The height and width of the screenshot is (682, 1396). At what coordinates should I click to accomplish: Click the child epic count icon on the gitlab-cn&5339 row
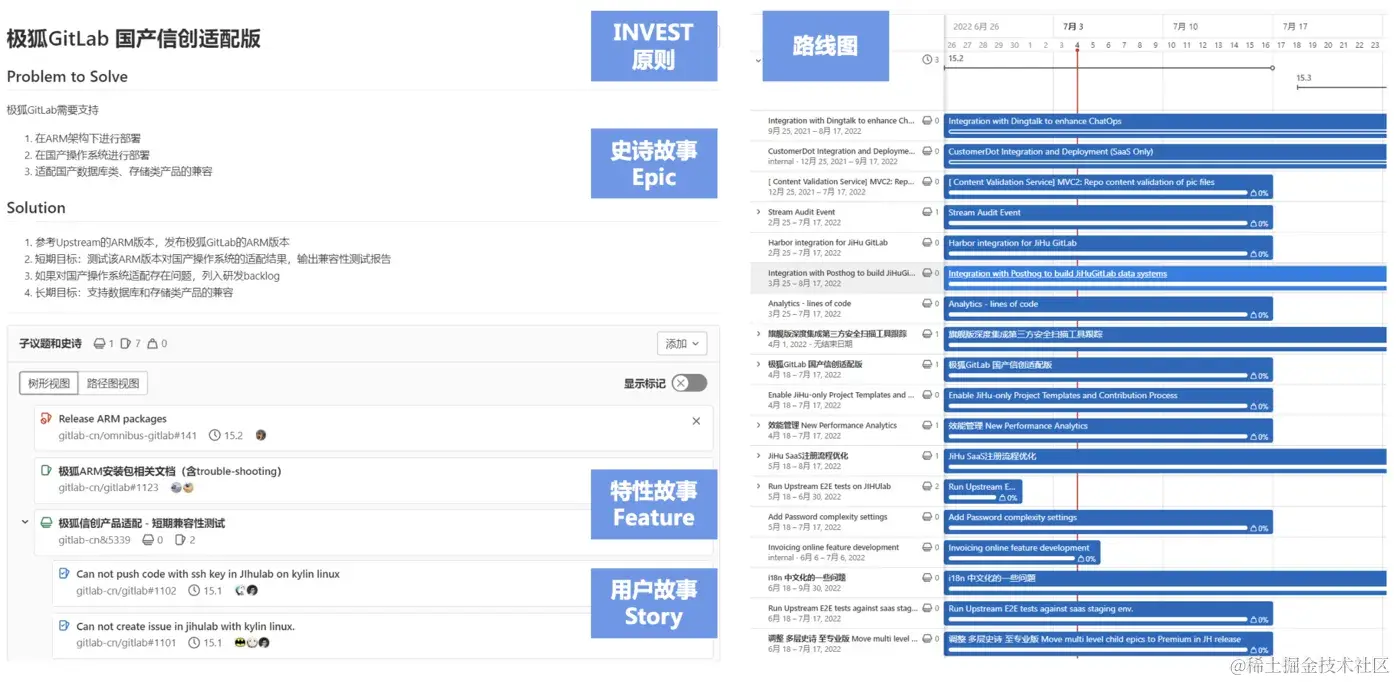pyautogui.click(x=148, y=540)
